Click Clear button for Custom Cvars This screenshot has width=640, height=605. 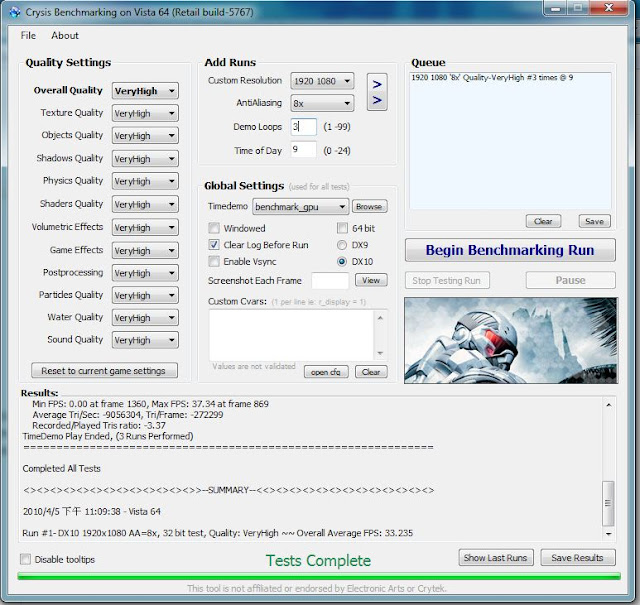coord(371,372)
